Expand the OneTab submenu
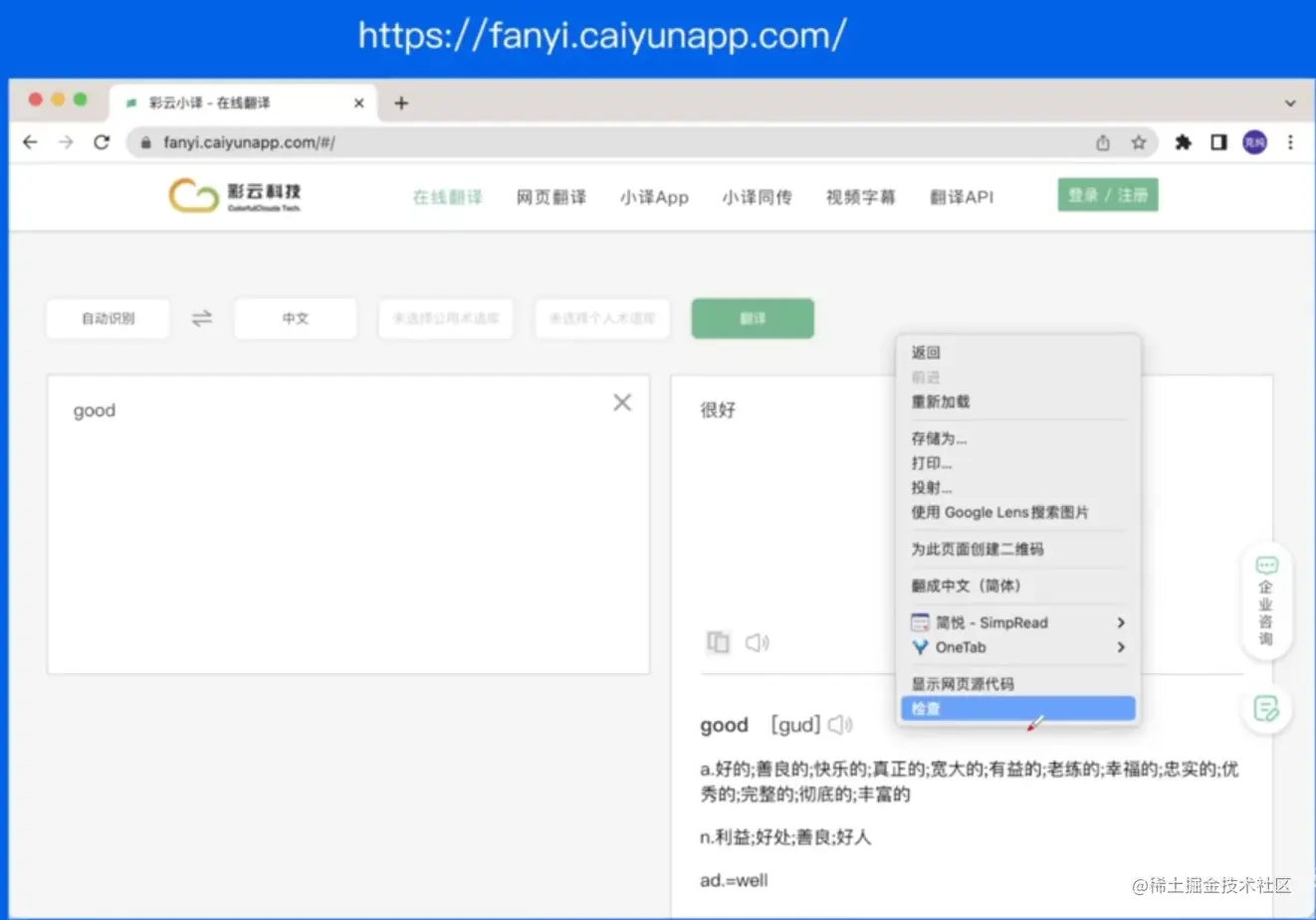Viewport: 1316px width, 920px height. 1018,647
